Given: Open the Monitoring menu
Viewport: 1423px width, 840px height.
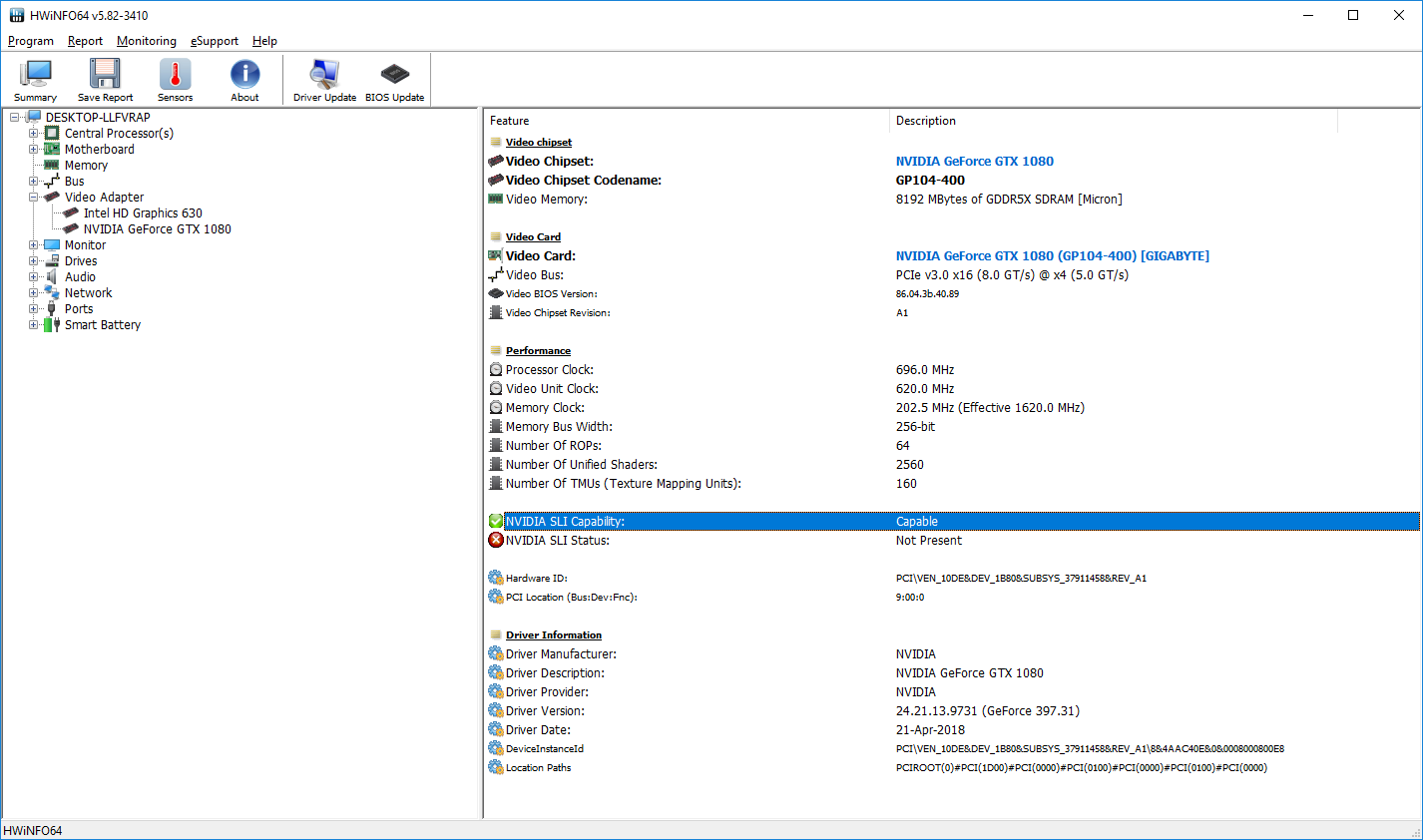Looking at the screenshot, I should point(146,41).
